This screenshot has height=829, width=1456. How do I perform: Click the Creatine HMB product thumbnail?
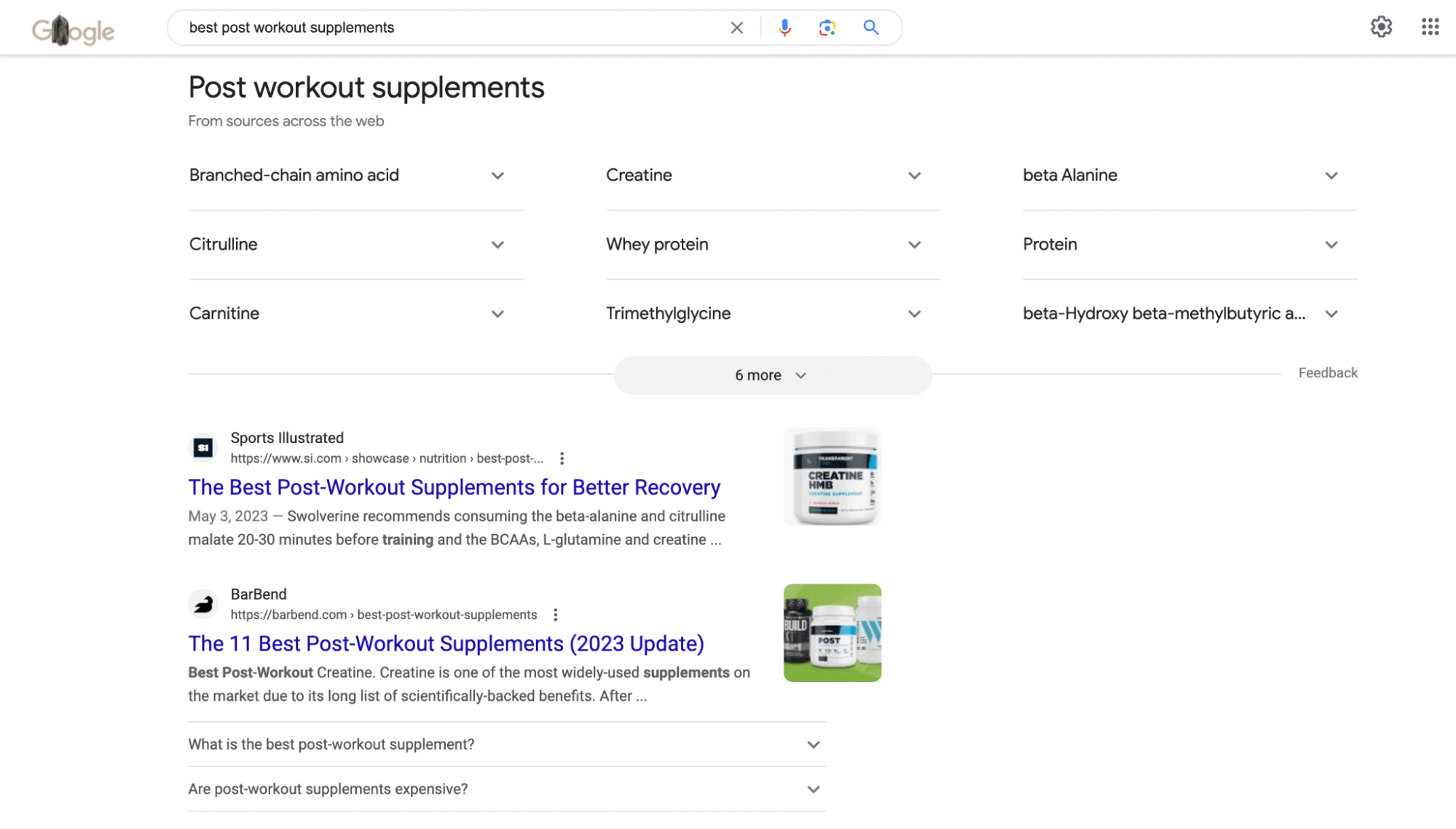point(832,476)
